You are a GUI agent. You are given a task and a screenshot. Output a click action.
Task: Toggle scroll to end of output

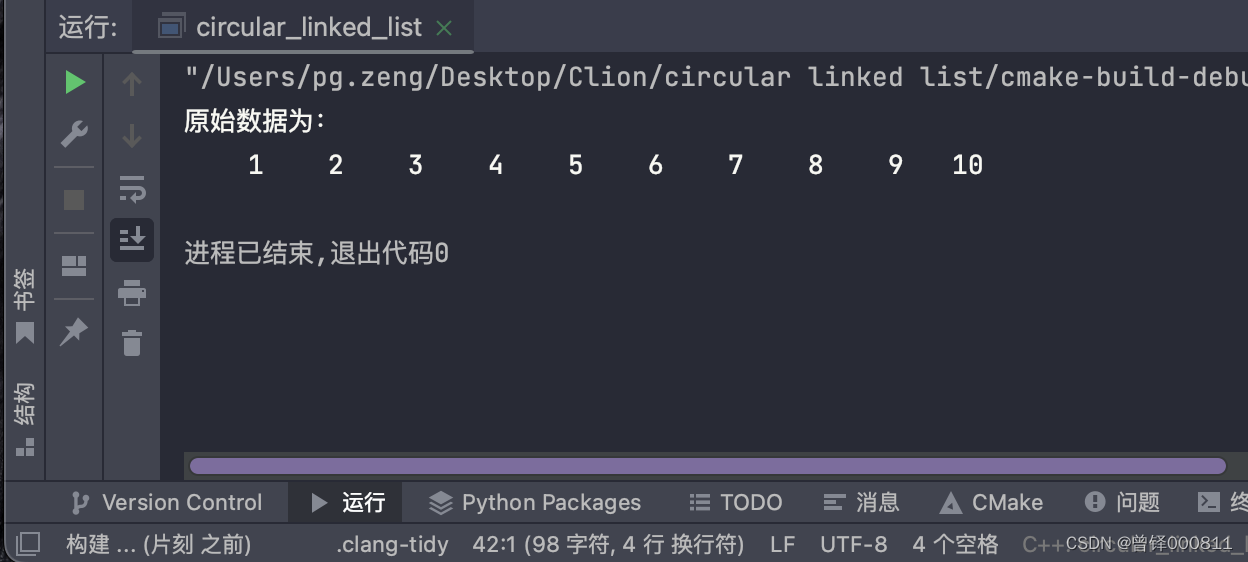click(132, 240)
